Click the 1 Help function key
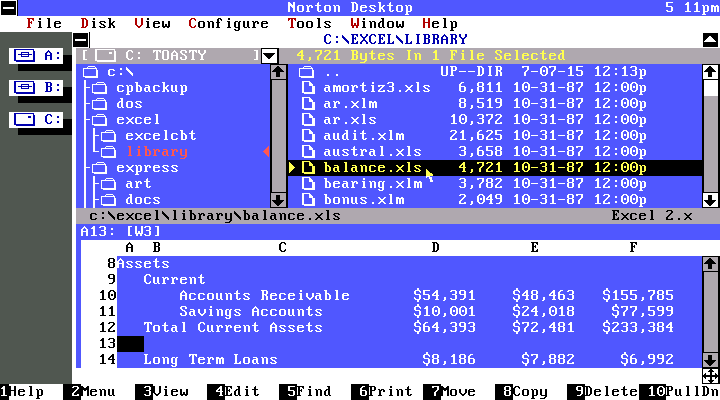 [x=22, y=392]
